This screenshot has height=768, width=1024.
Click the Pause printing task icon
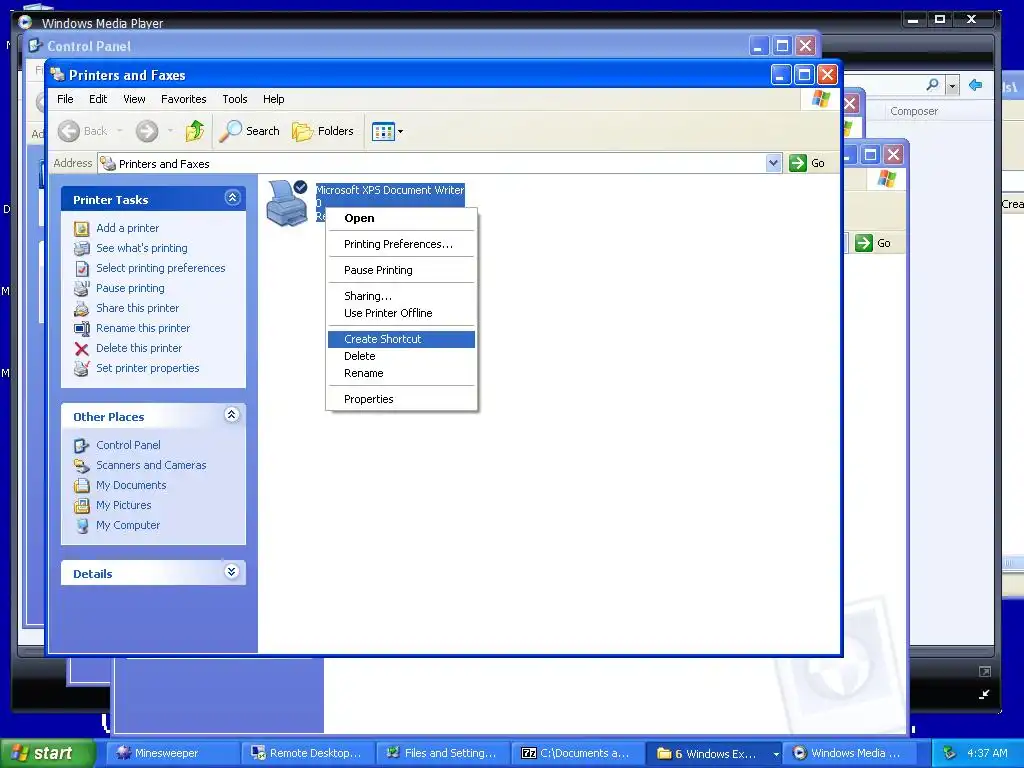[82, 288]
